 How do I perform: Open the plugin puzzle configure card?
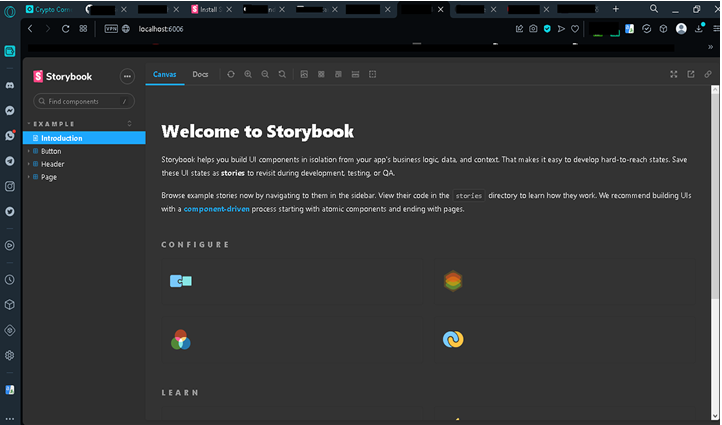(x=291, y=281)
